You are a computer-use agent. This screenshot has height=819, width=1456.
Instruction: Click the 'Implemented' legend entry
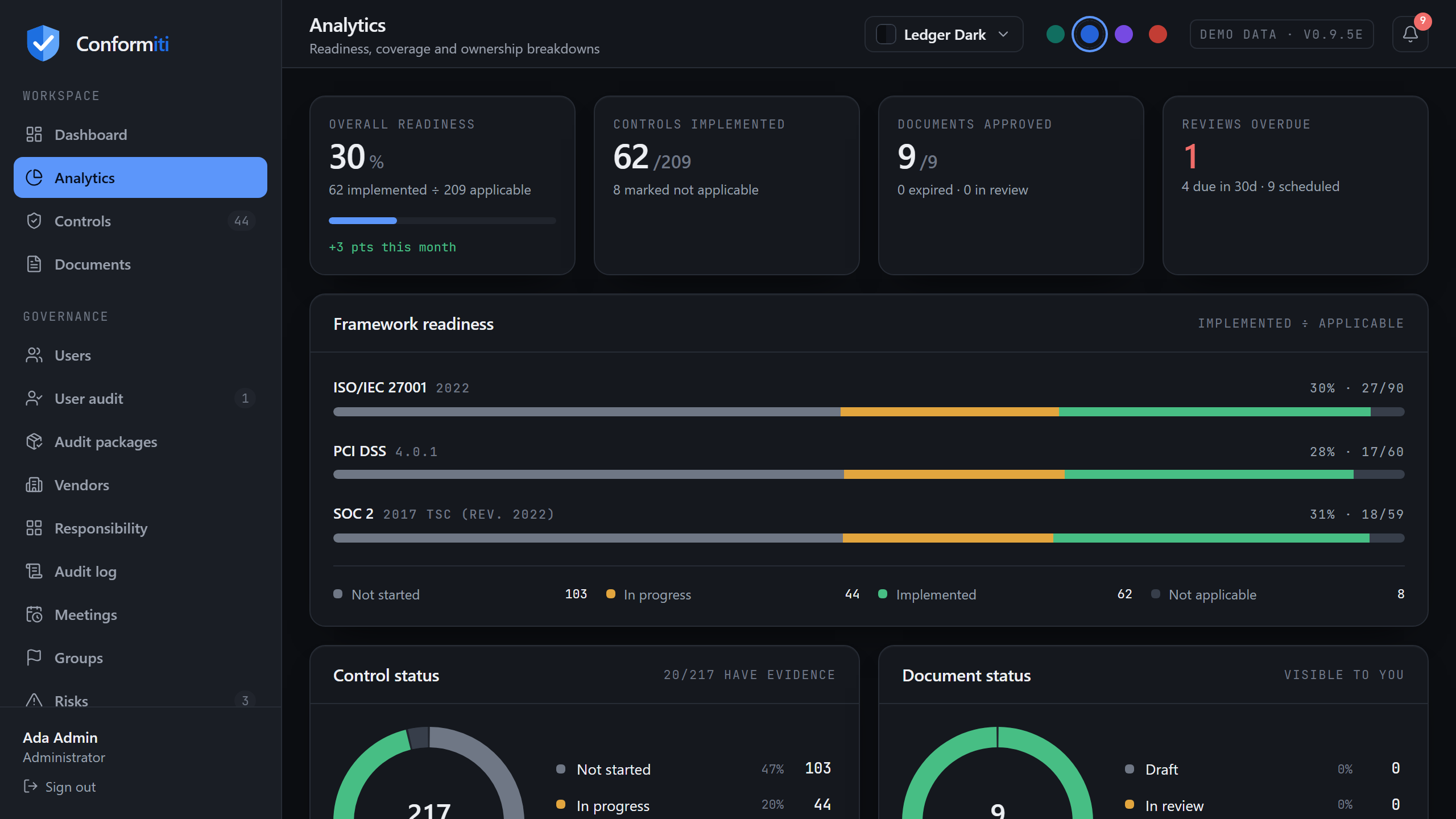(1006, 594)
